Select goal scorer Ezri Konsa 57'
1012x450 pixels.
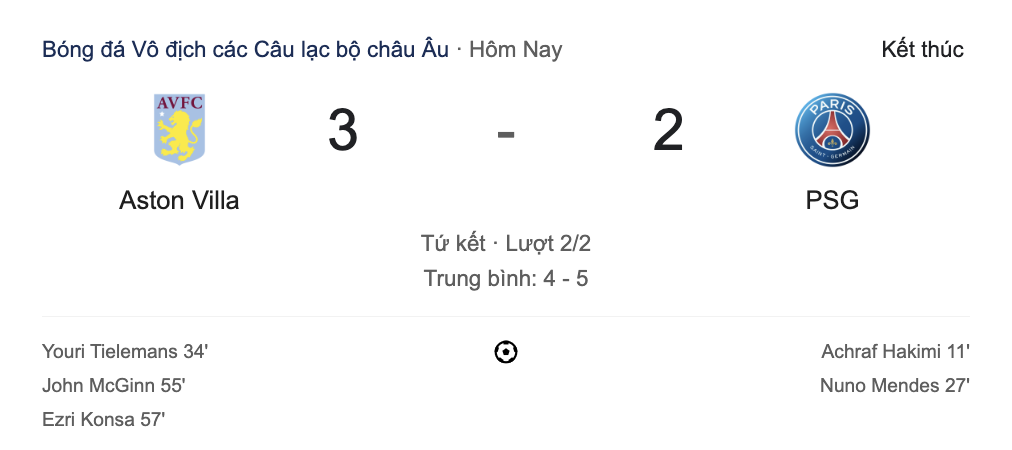click(x=103, y=420)
